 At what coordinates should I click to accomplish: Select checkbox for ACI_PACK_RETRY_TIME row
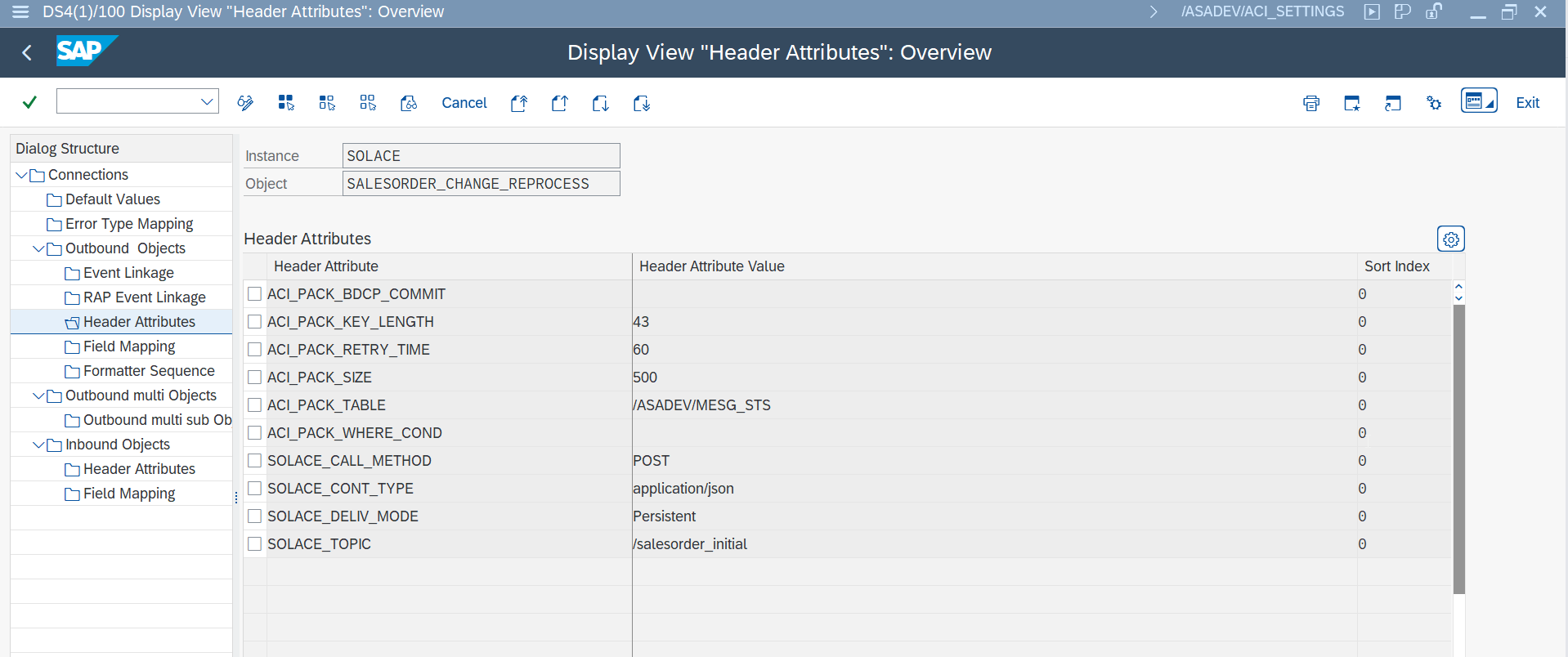tap(255, 349)
